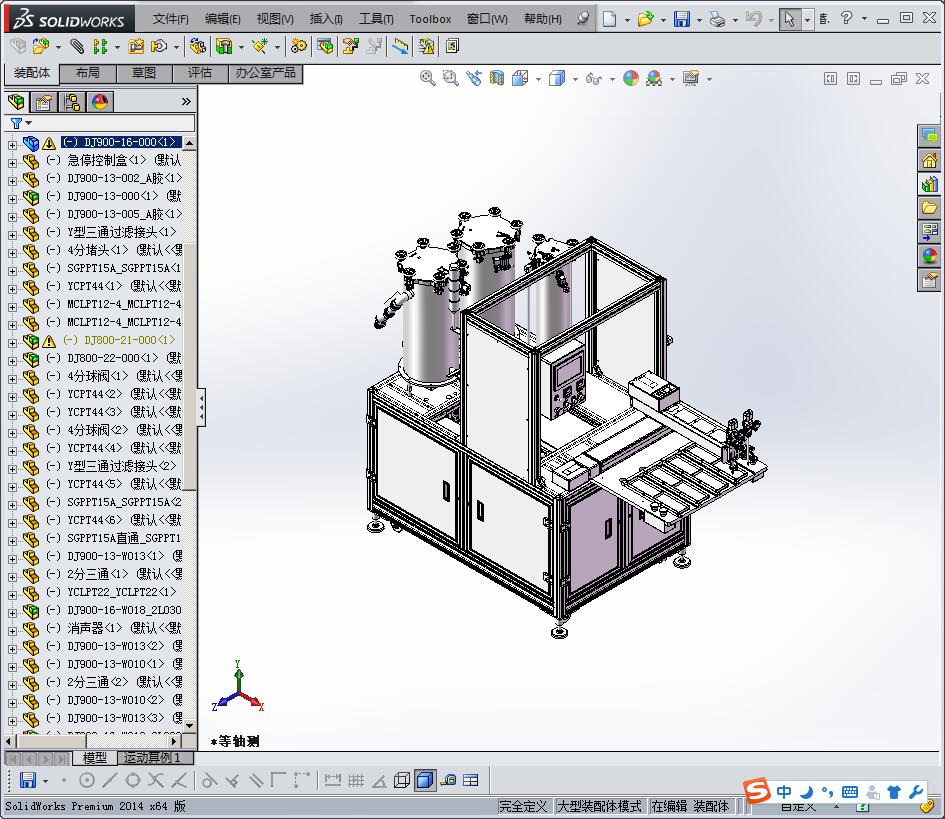
Task: Select the Zoom to Area tool
Action: [450, 78]
